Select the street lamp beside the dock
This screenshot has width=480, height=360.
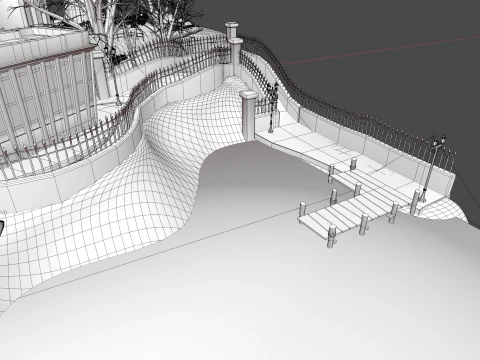[x=432, y=168]
